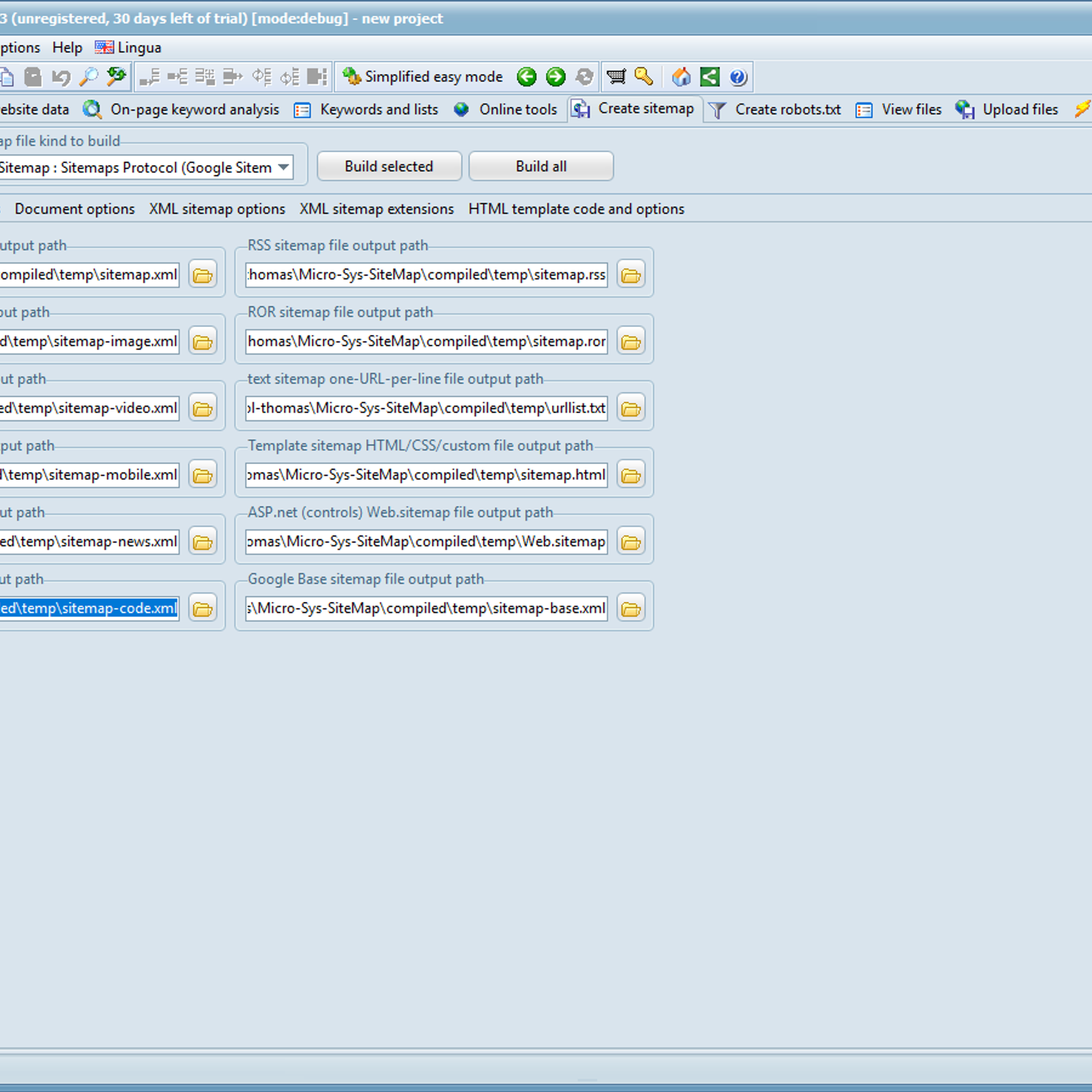Open the Options menu
The height and width of the screenshot is (1092, 1092).
(x=20, y=48)
